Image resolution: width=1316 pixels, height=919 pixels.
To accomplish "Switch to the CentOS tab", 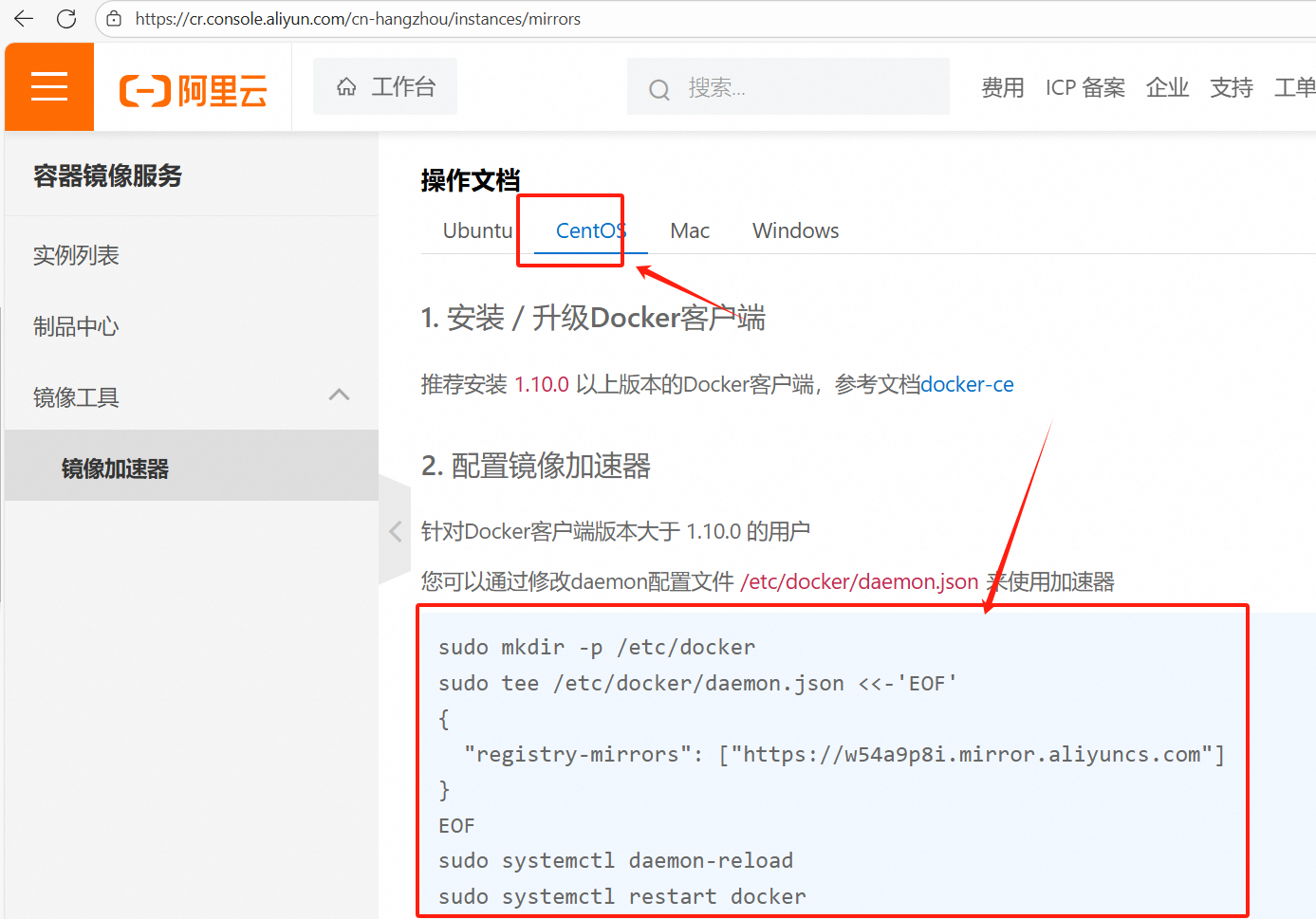I will tap(591, 230).
